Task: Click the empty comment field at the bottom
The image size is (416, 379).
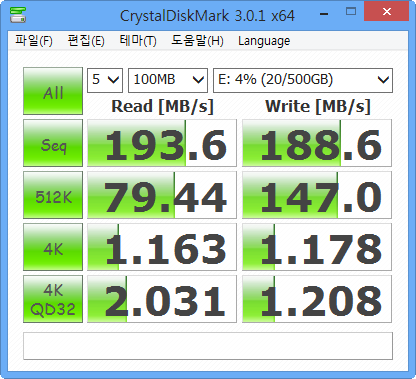Action: 208,346
